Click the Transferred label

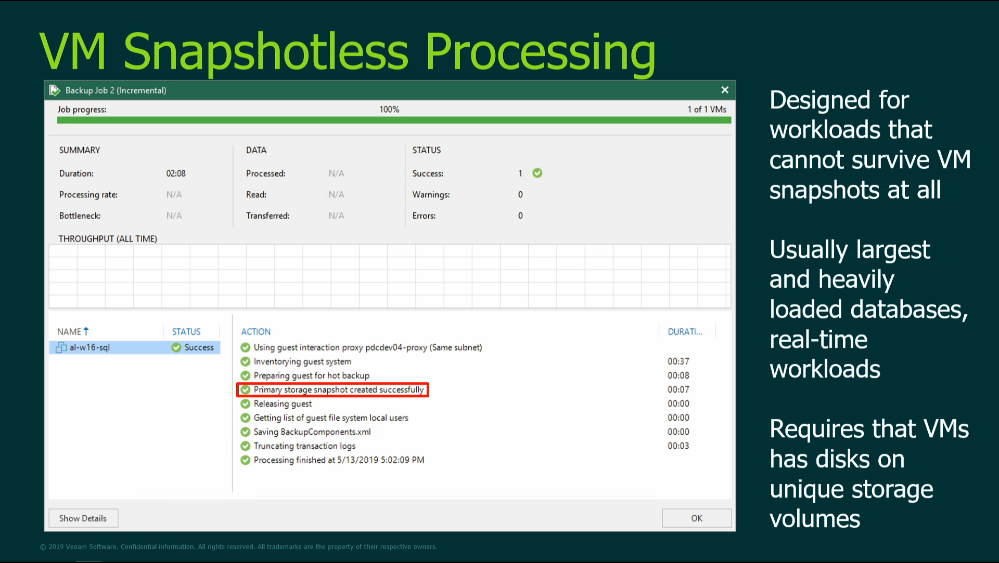click(x=268, y=215)
